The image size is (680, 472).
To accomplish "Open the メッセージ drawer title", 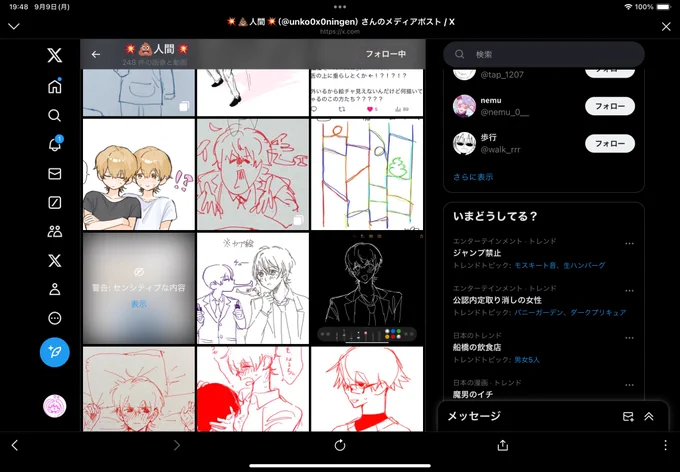I will point(474,416).
